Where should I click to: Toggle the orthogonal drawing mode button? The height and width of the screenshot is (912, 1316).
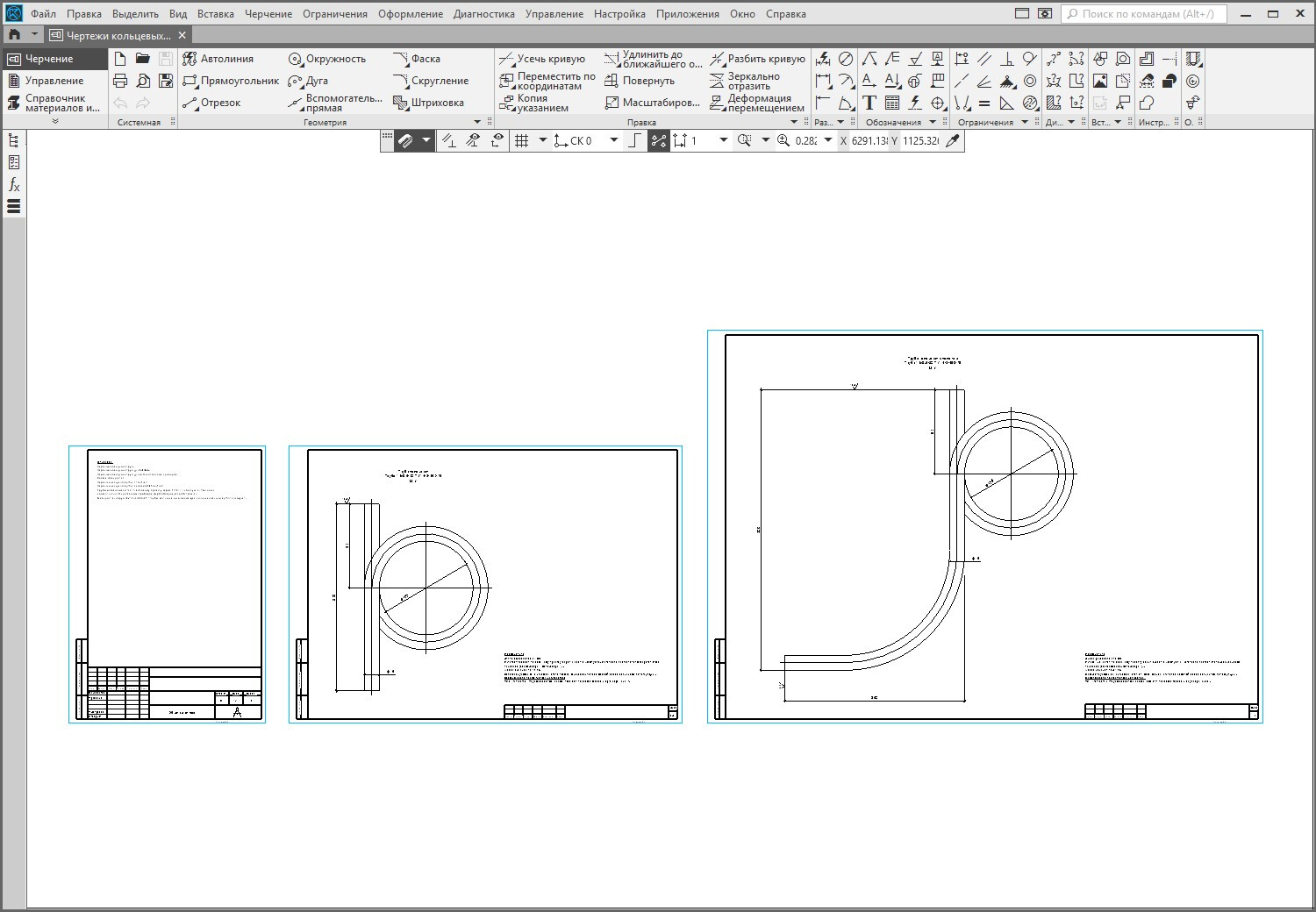(x=635, y=140)
